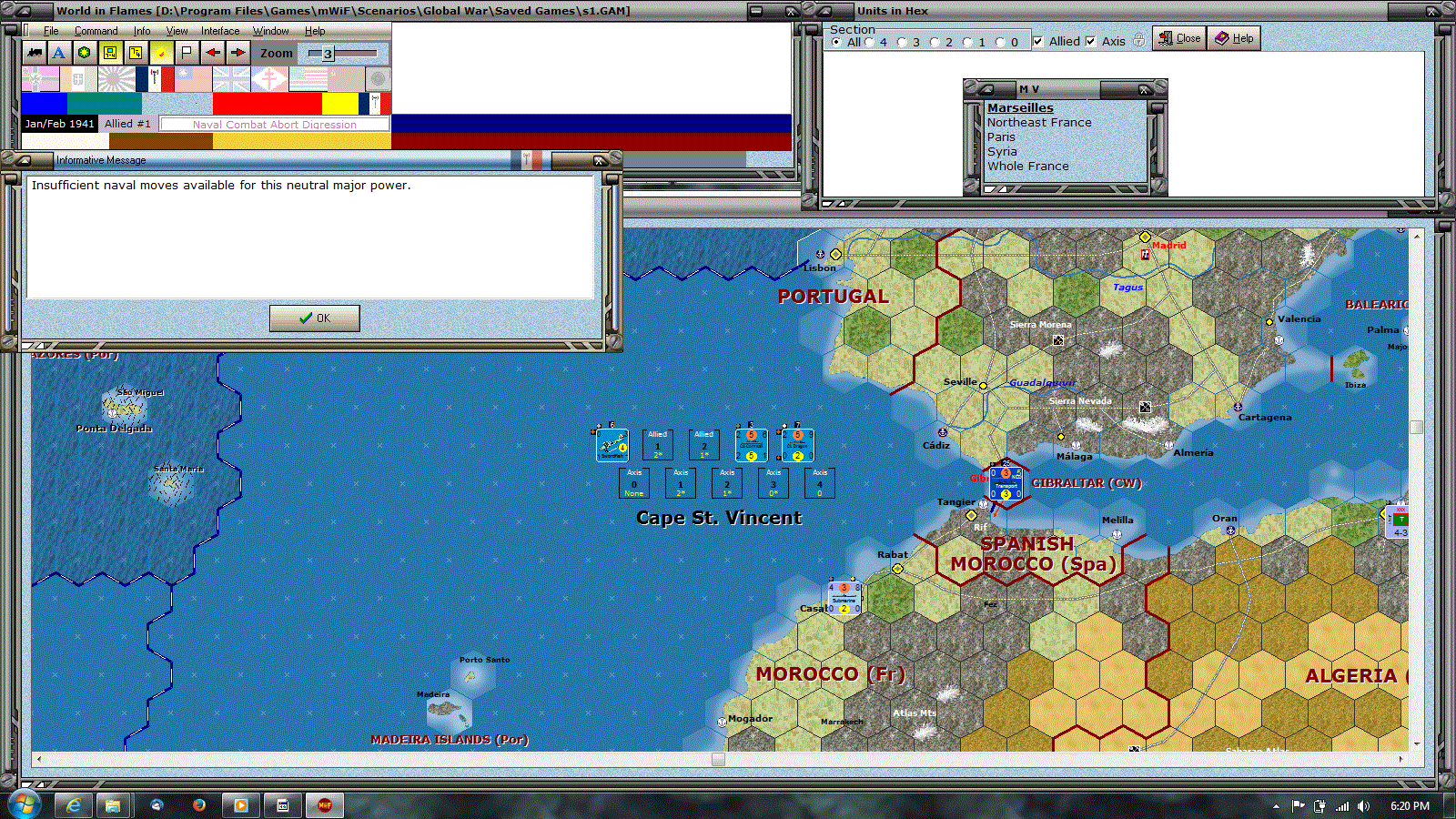Click the red left arrow toolbar icon

pos(212,53)
